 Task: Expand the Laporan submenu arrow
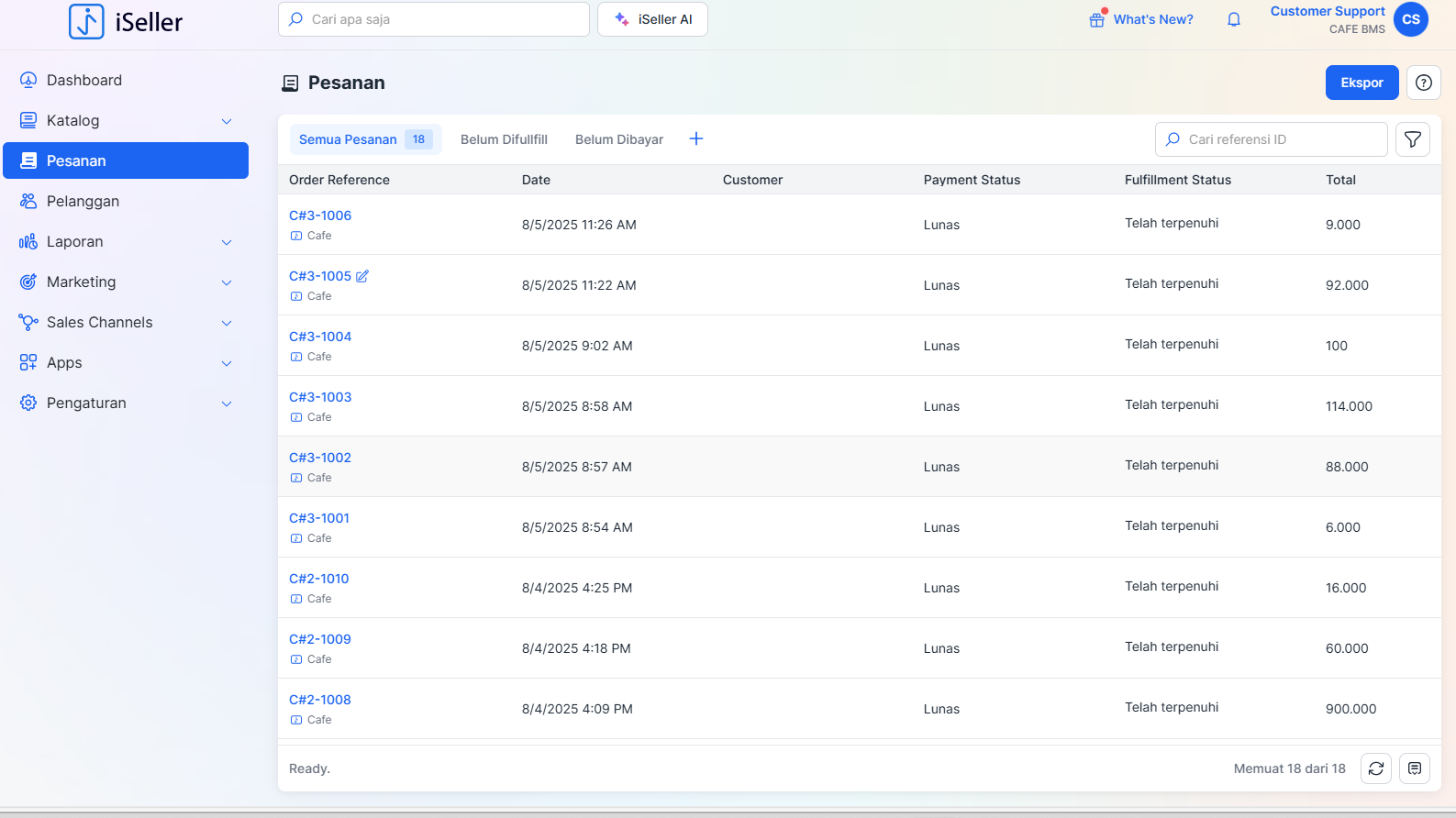227,242
